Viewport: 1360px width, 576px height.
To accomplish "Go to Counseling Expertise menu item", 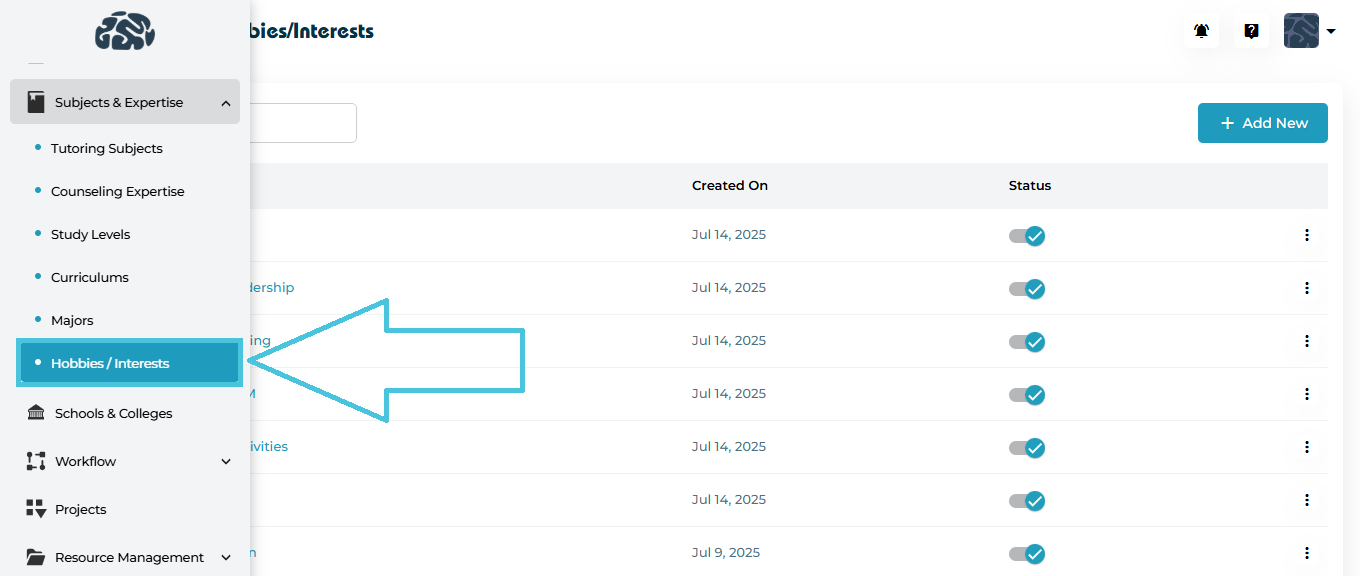I will click(117, 191).
